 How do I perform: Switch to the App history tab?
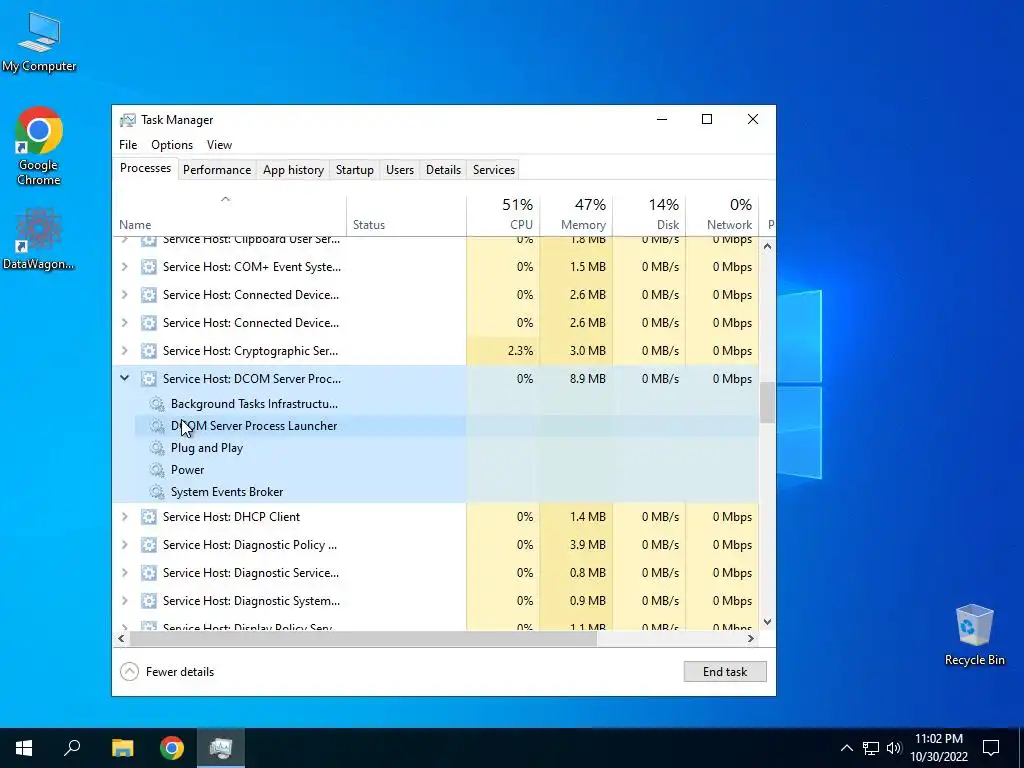pos(293,170)
